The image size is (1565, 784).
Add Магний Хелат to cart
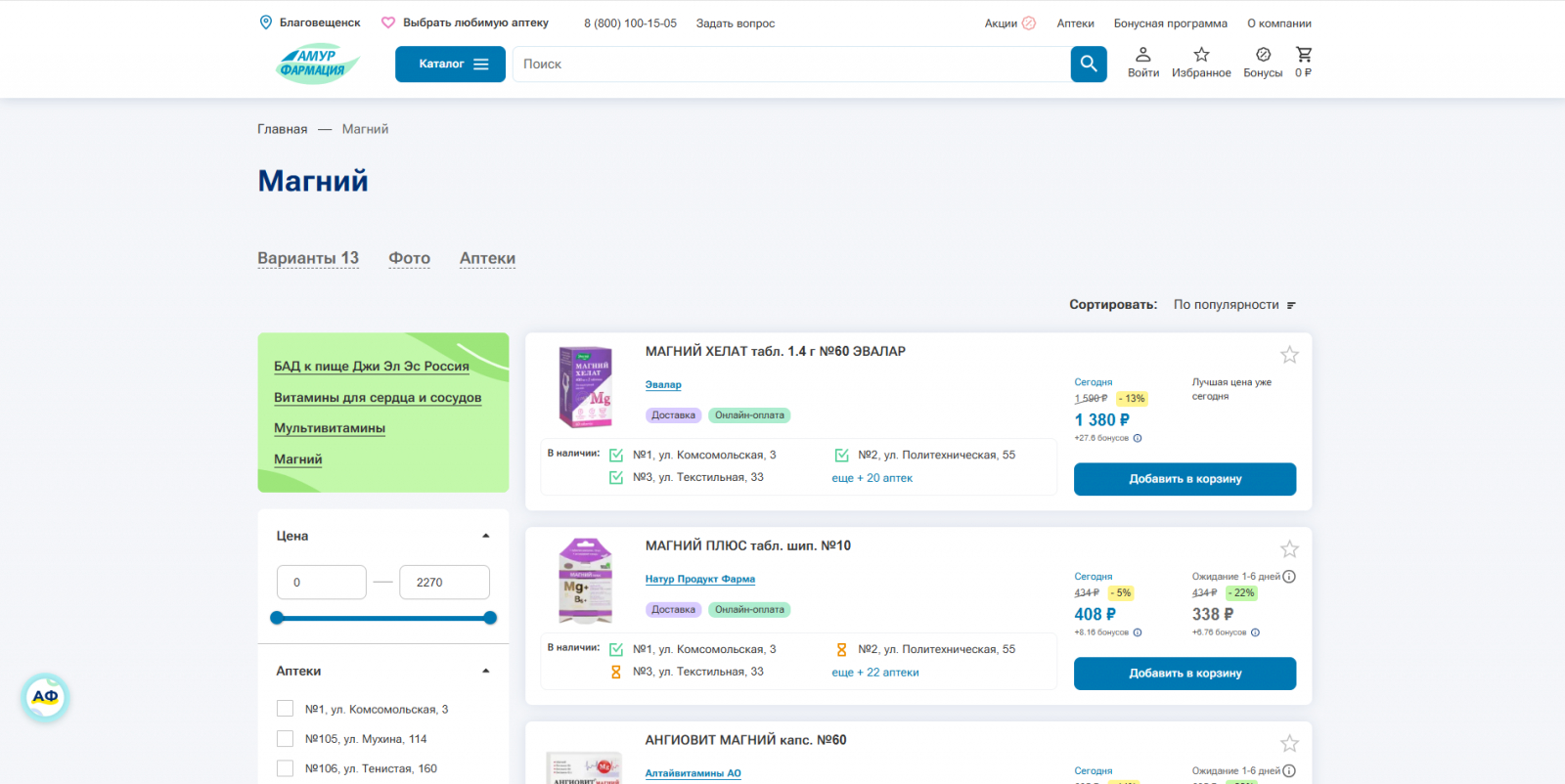pyautogui.click(x=1185, y=479)
